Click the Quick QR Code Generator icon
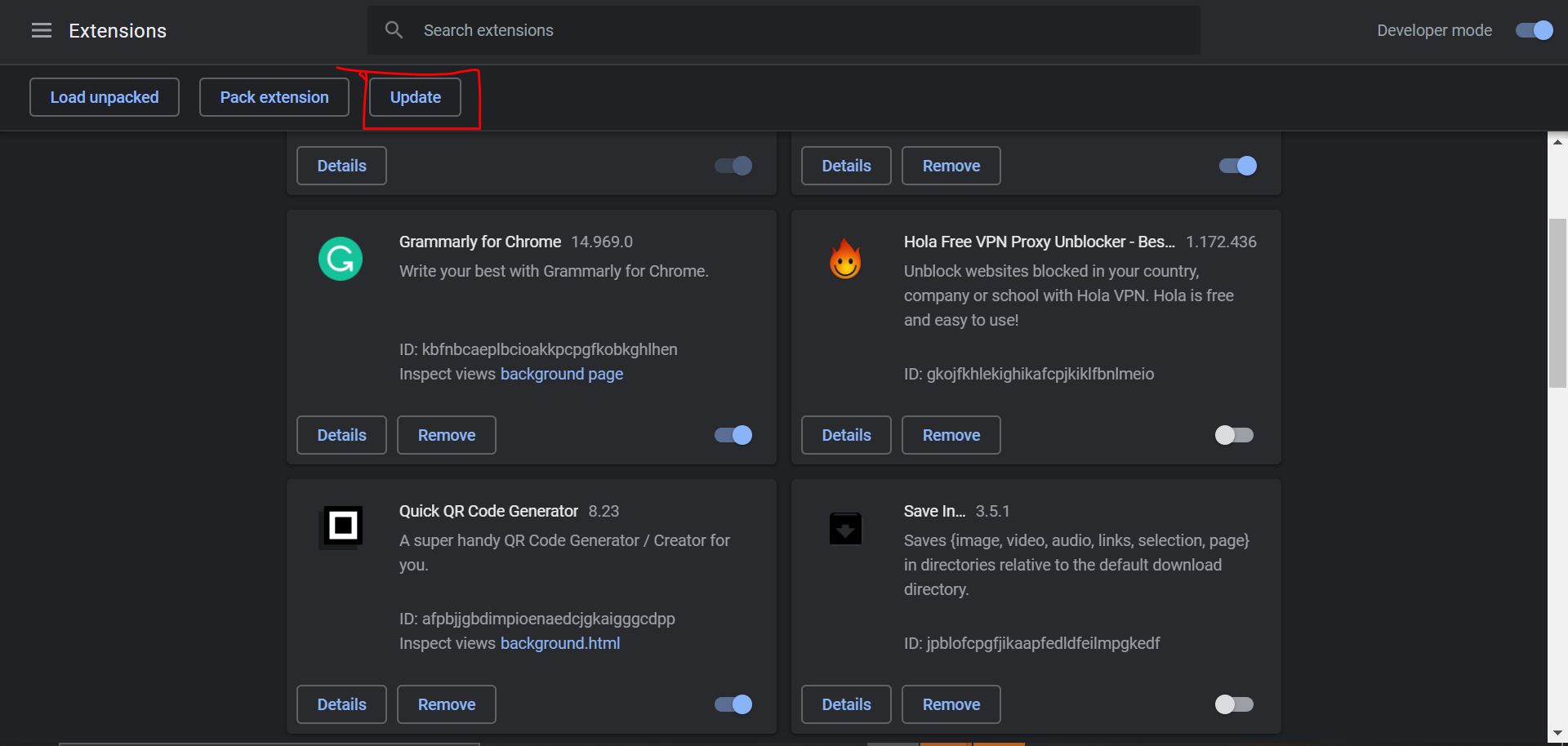This screenshot has width=1568, height=746. 341,527
